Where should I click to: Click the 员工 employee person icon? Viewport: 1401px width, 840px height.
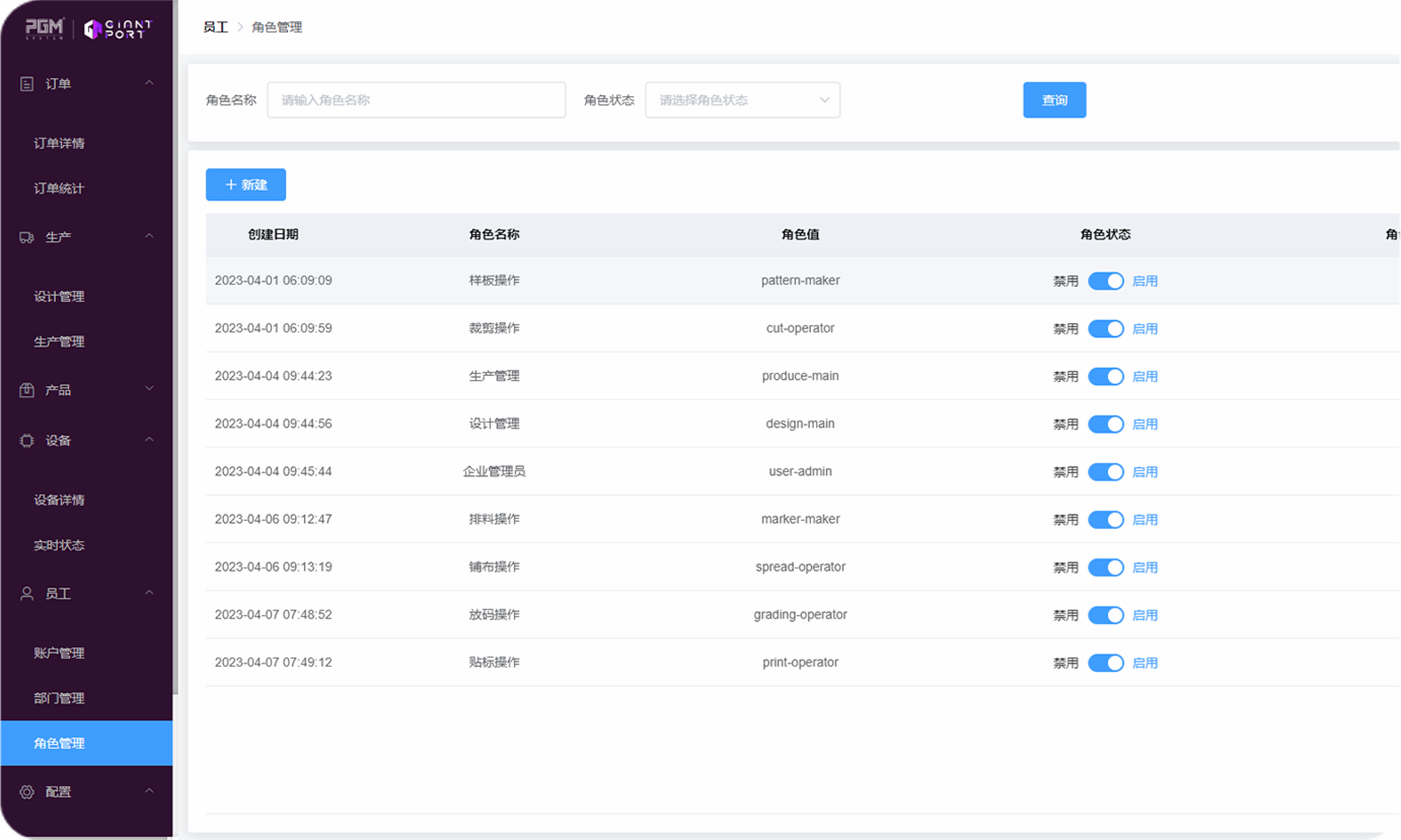(x=27, y=593)
